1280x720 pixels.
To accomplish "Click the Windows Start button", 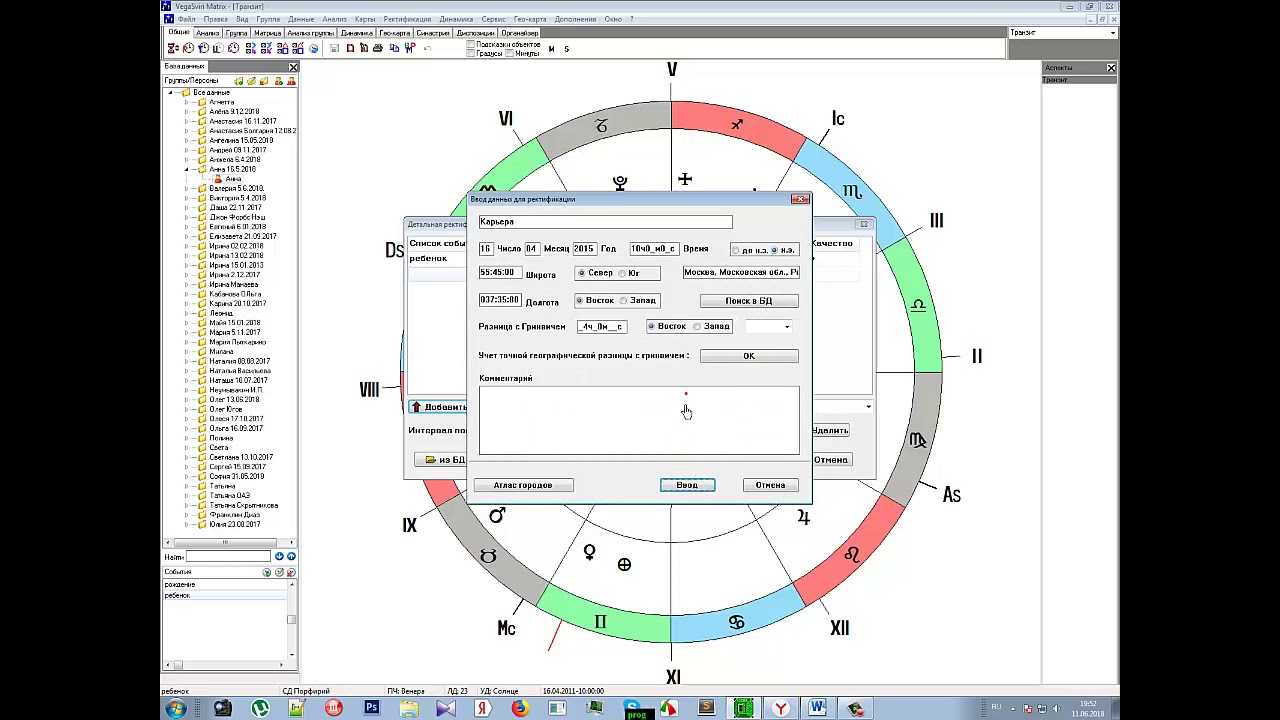I will click(176, 708).
